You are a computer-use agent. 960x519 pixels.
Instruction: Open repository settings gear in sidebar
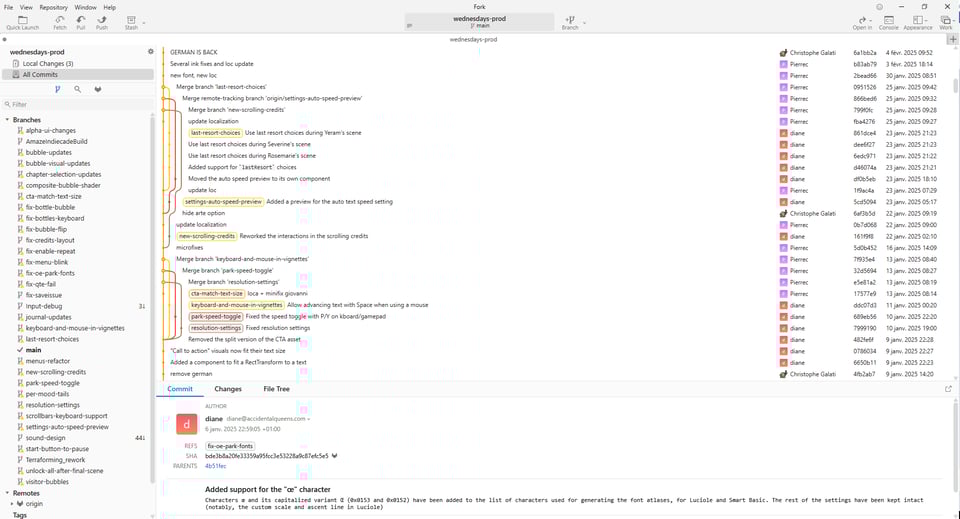[x=151, y=51]
